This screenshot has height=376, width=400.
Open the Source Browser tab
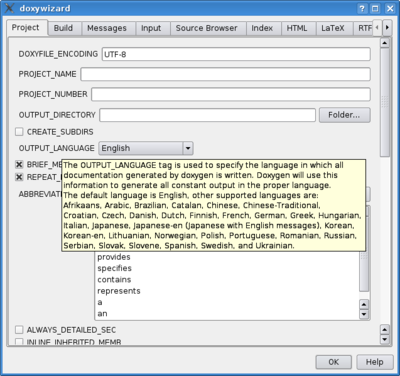point(207,28)
